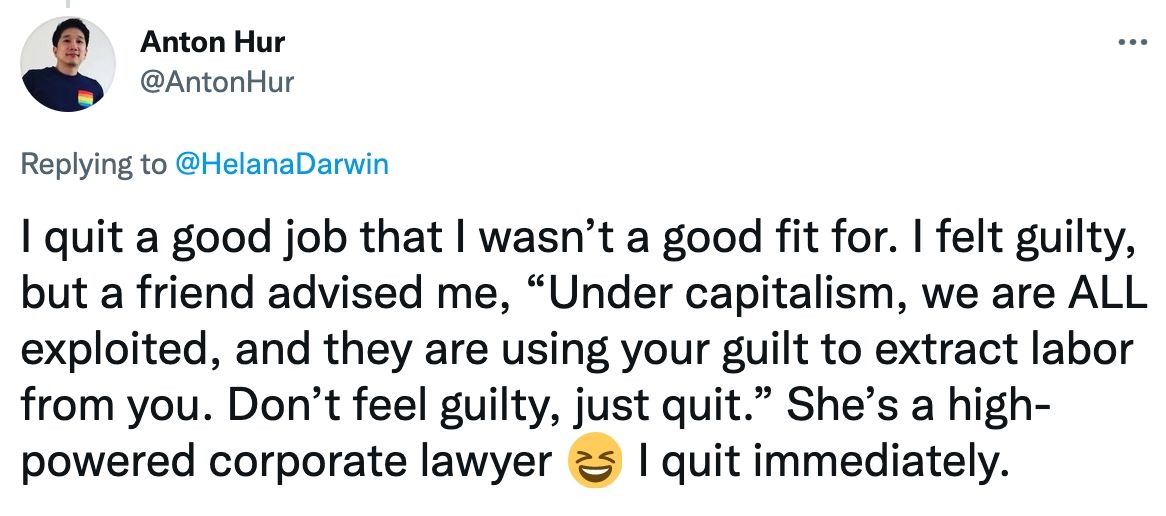The image size is (1166, 516).
Task: Click the phrase 'She's a high-'
Action: pyautogui.click(x=920, y=406)
